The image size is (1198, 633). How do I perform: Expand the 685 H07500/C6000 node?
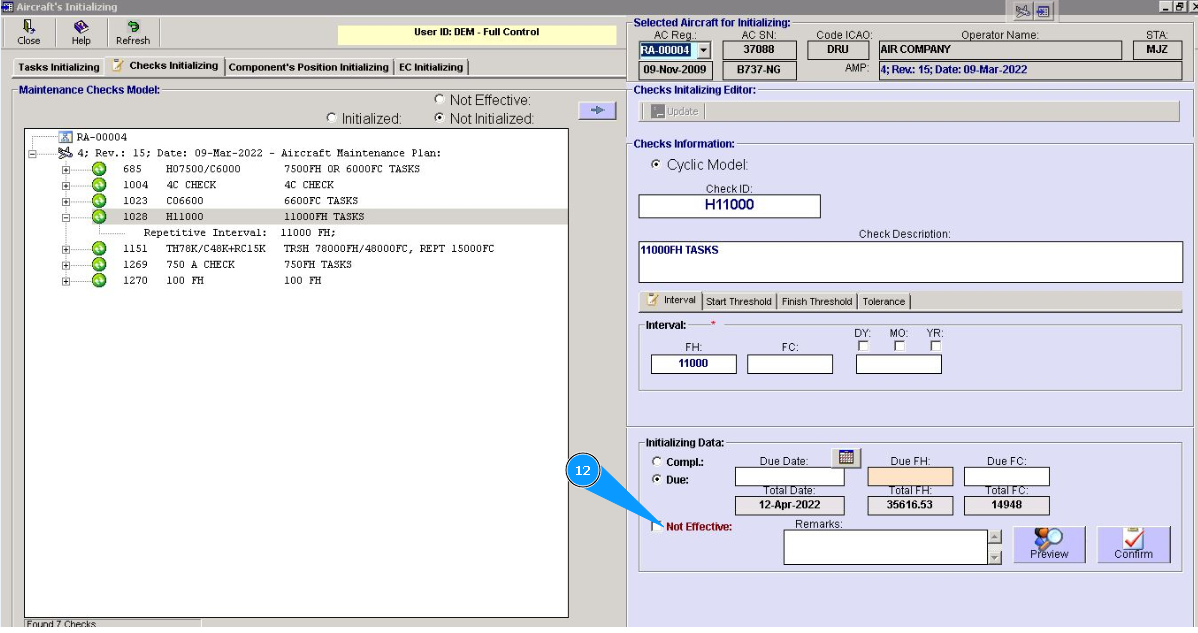click(x=66, y=169)
